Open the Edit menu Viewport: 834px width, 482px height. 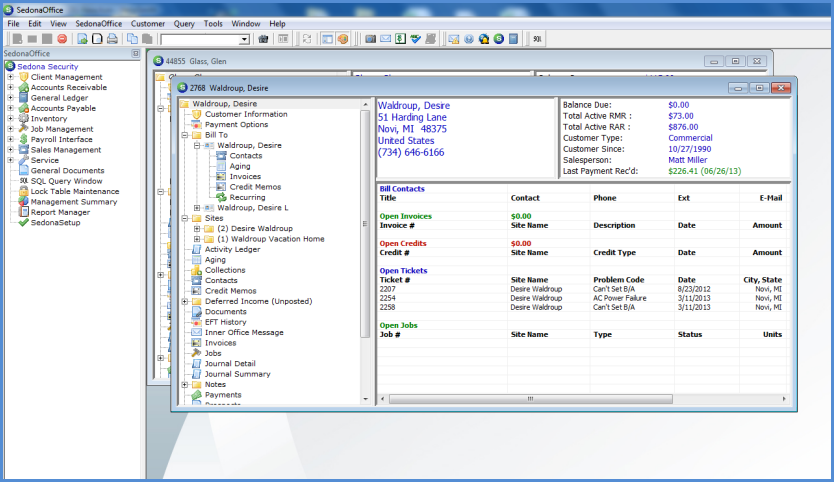[x=35, y=24]
